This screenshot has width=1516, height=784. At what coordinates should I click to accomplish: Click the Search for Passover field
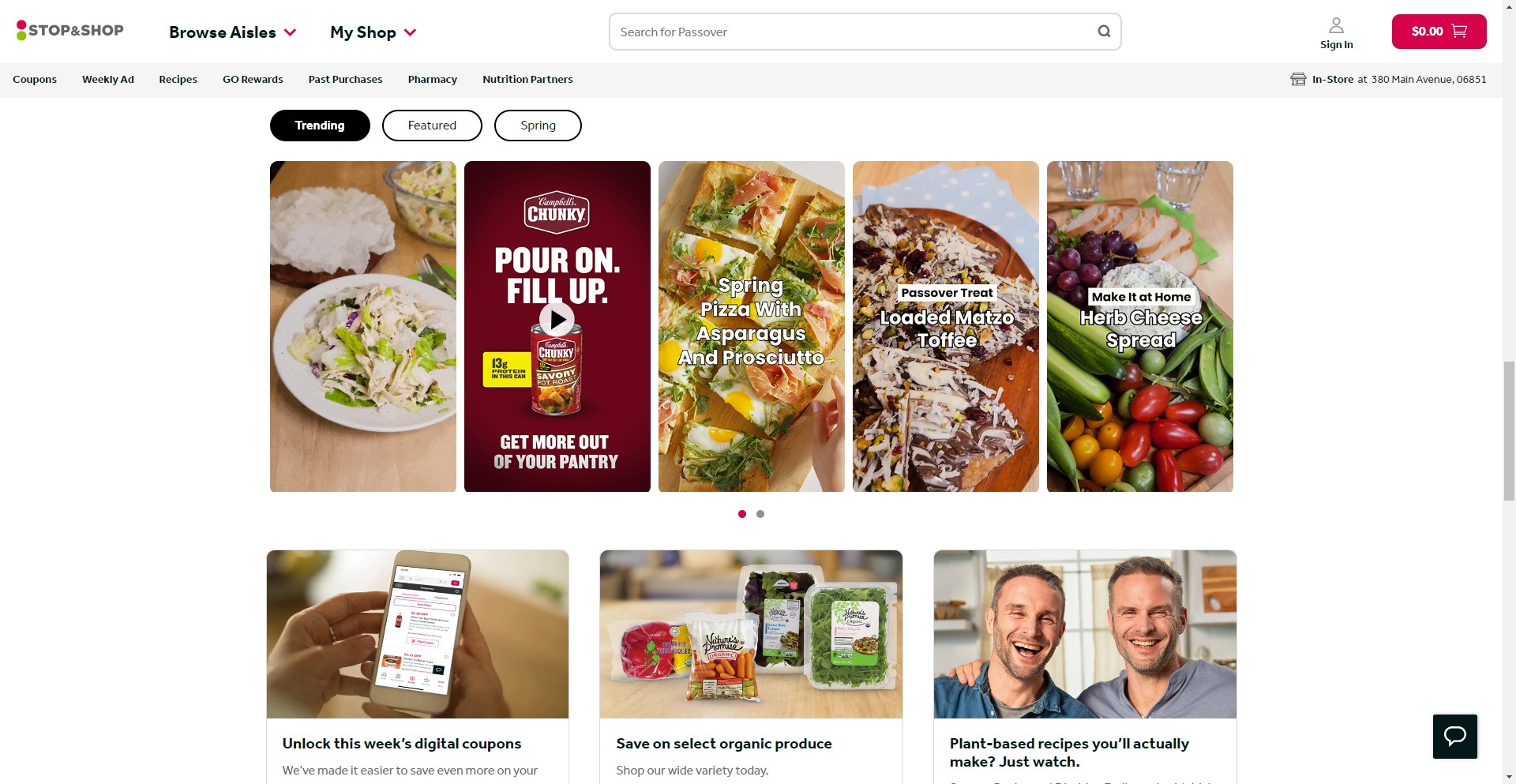click(854, 32)
